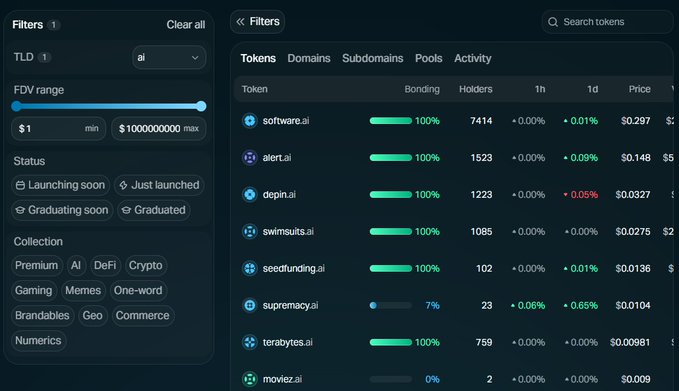The height and width of the screenshot is (391, 679).
Task: Switch to the Activity tab
Action: 472,58
